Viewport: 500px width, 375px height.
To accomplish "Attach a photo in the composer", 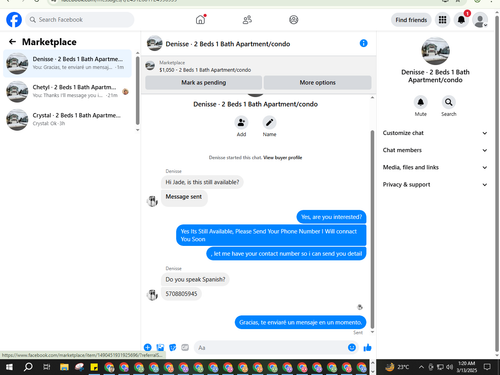I will click(x=160, y=348).
